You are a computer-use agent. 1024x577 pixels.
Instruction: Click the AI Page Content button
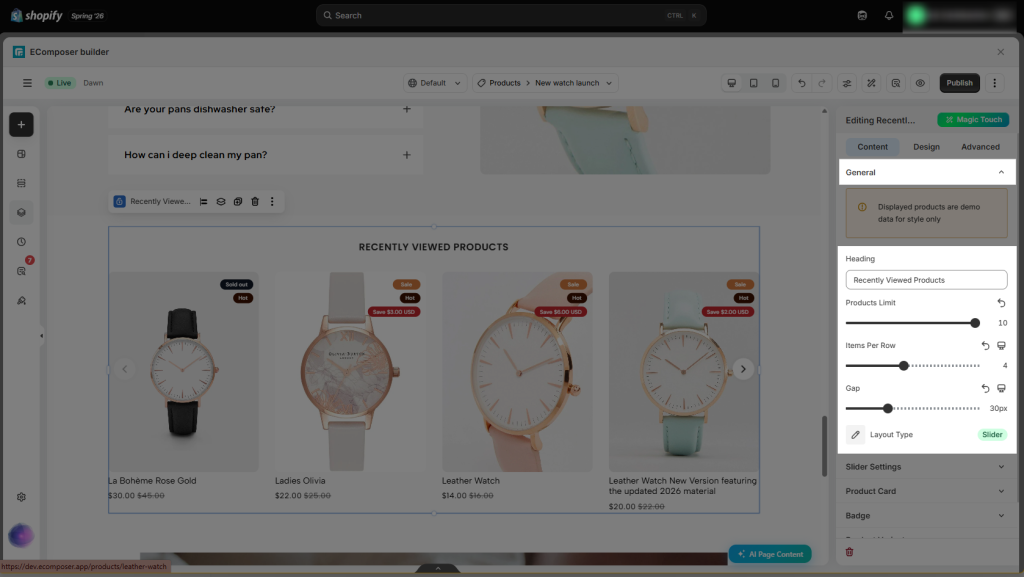[x=770, y=554]
